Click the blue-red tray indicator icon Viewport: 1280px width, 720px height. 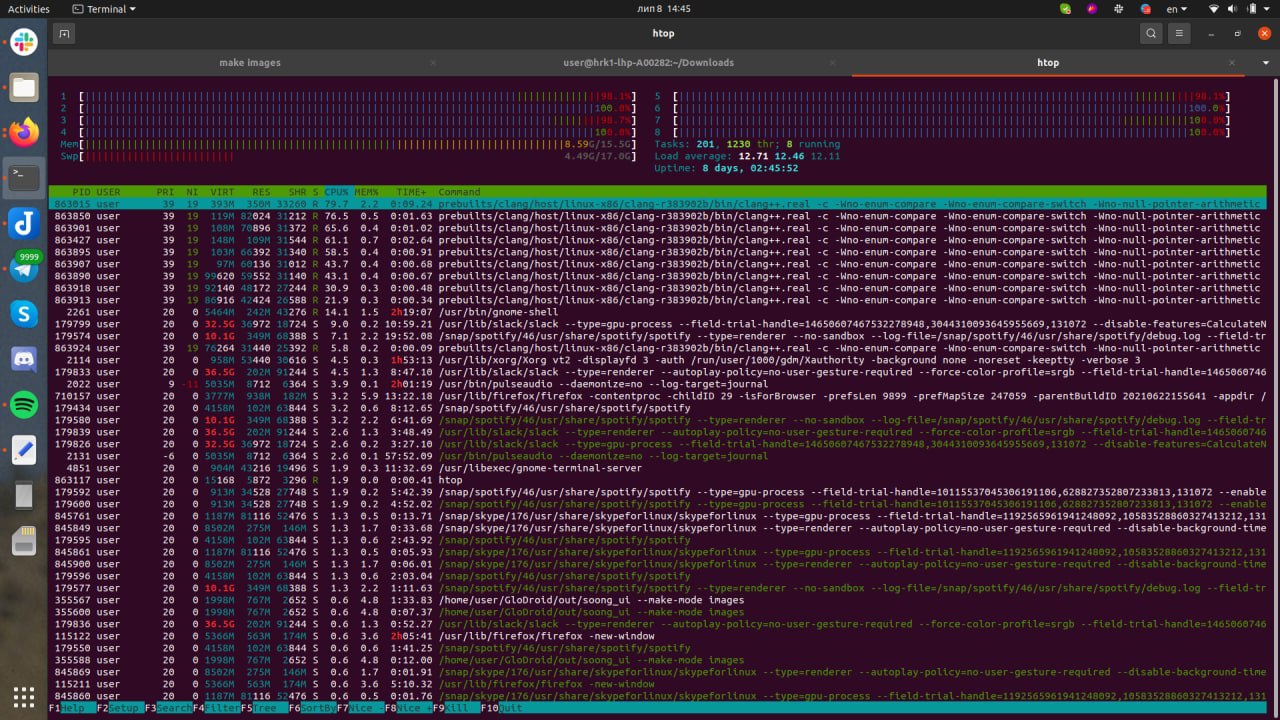pyautogui.click(x=1146, y=8)
